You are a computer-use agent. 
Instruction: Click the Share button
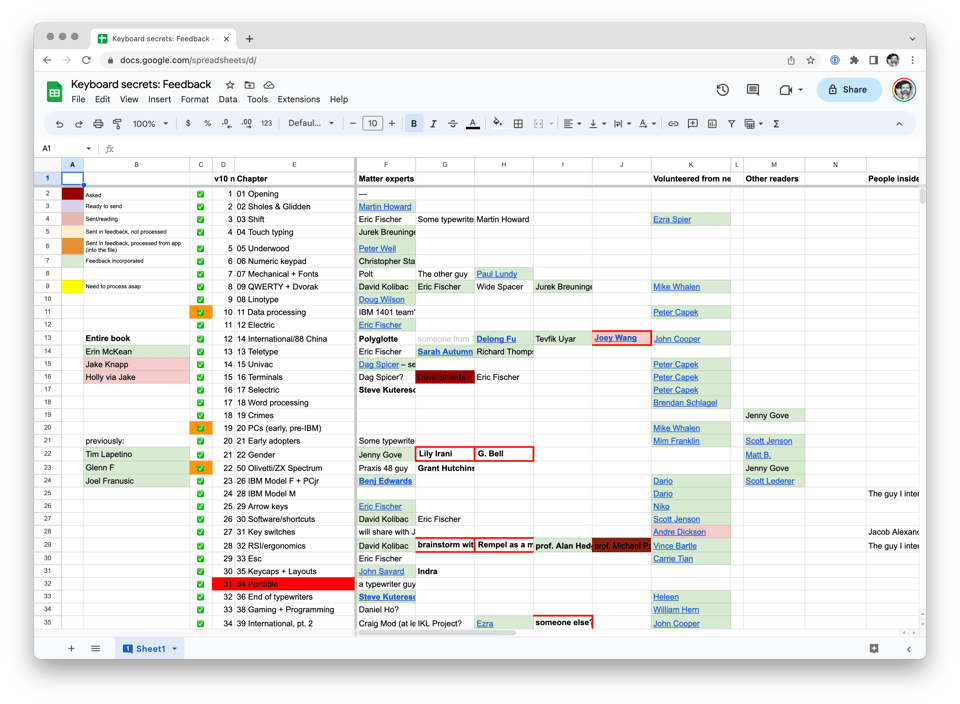[848, 89]
